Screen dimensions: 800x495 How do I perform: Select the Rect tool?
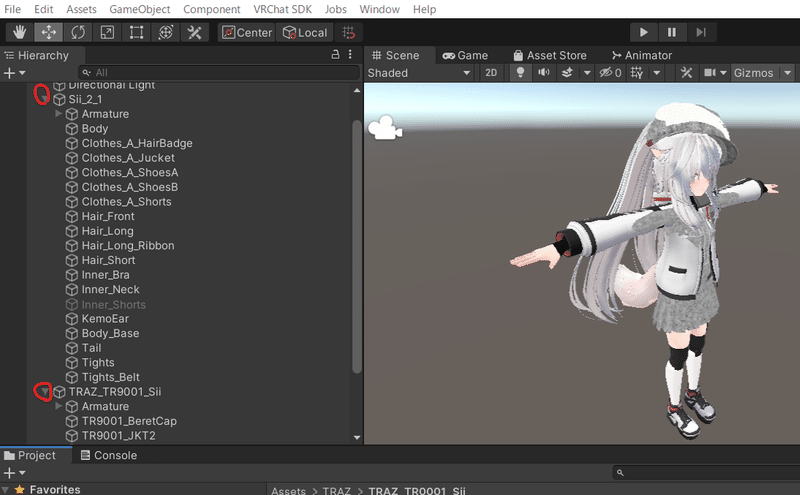(x=136, y=33)
